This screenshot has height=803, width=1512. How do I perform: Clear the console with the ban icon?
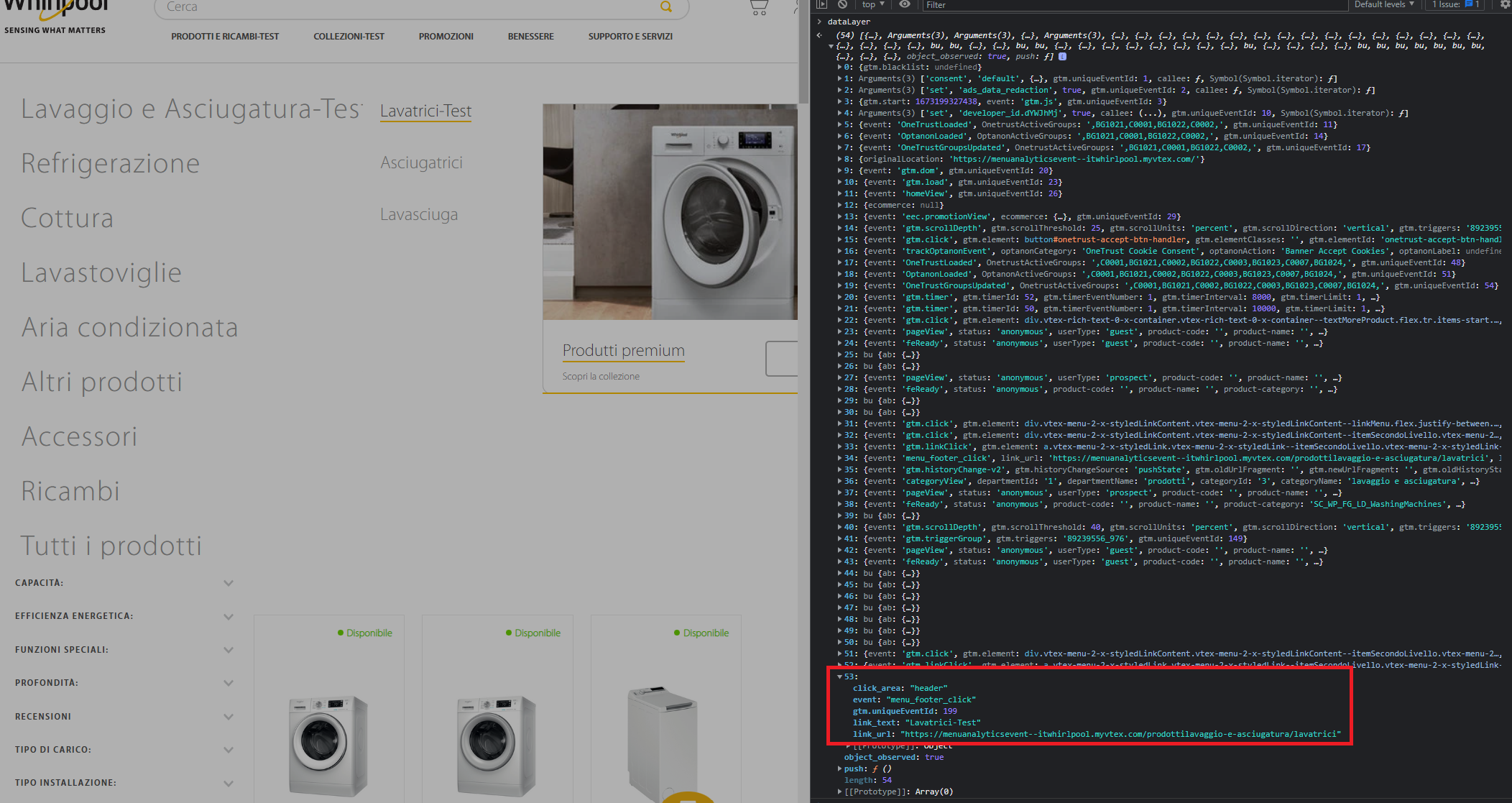[x=842, y=4]
